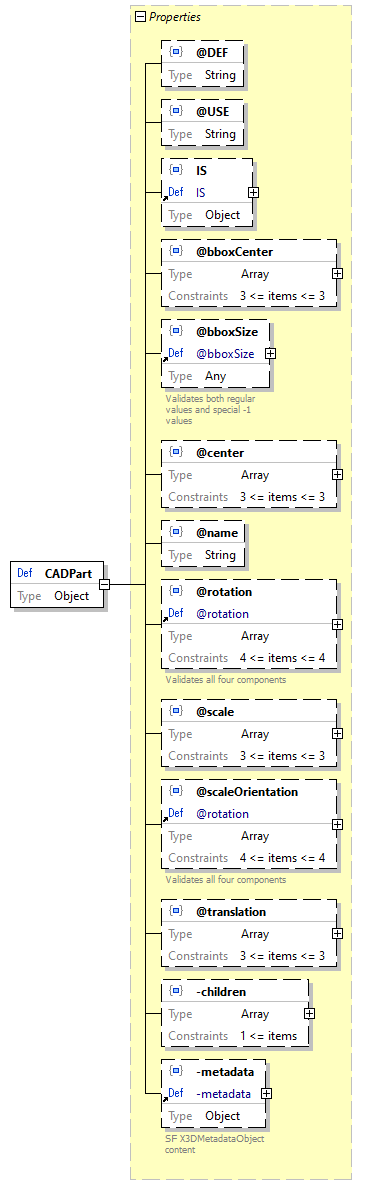Click the @name property icon
Viewport: 367px width, 1188px height.
point(176,533)
